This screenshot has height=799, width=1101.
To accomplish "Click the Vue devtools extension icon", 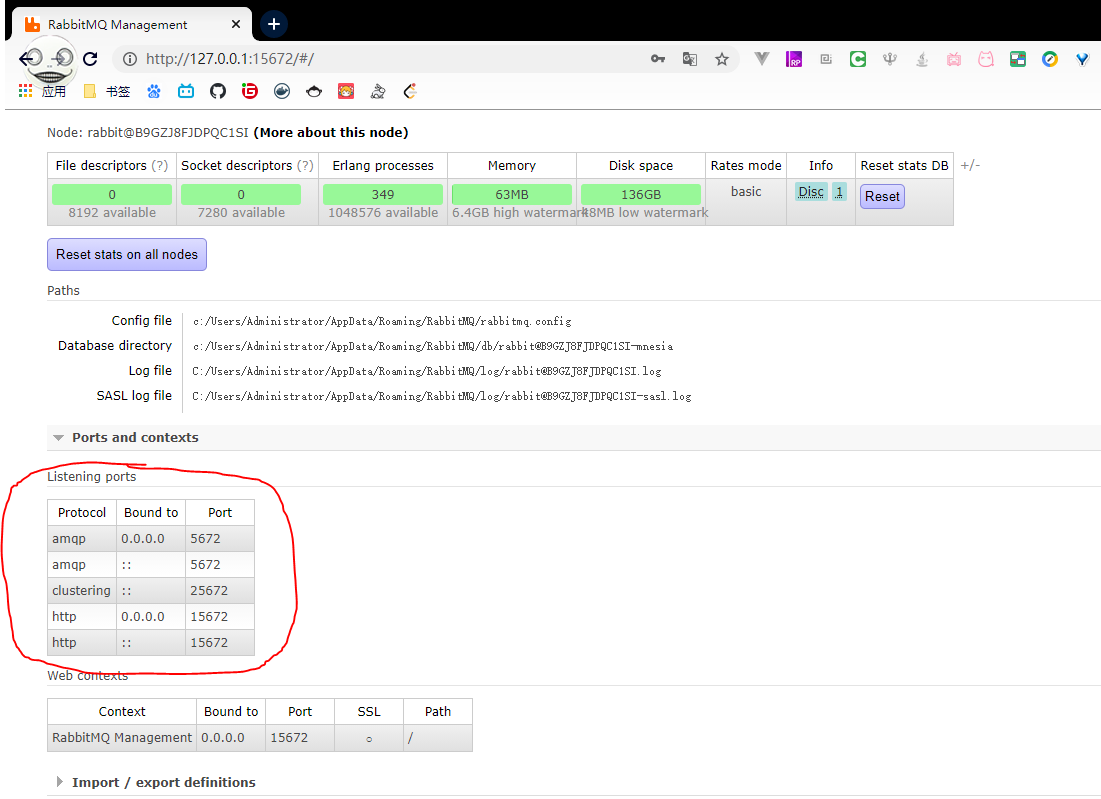I will pyautogui.click(x=761, y=59).
